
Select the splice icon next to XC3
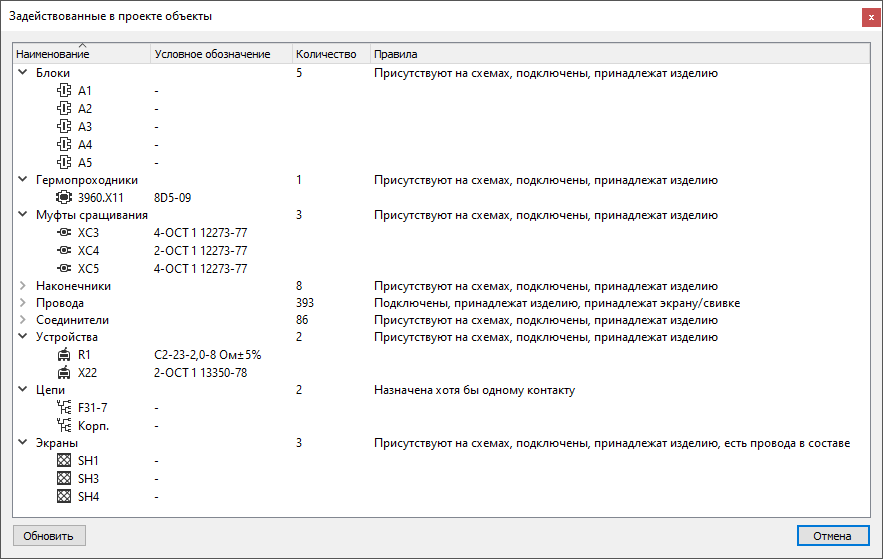(x=66, y=233)
